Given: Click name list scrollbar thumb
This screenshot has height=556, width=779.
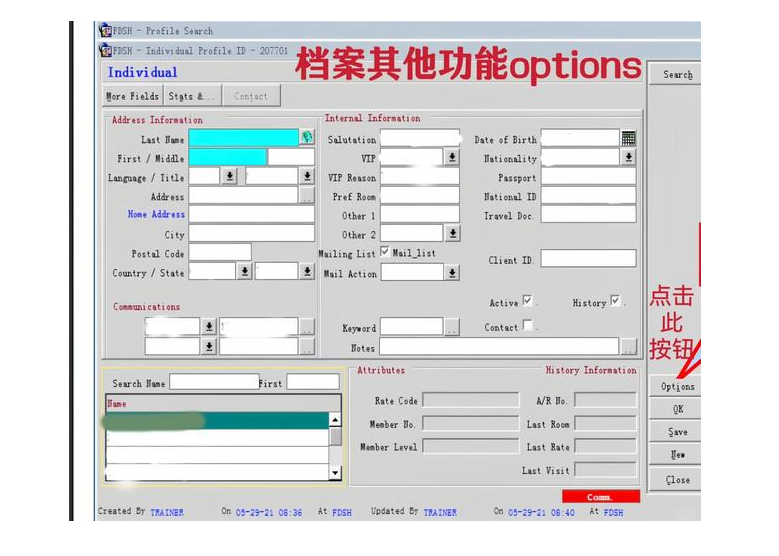Looking at the screenshot, I should [335, 436].
